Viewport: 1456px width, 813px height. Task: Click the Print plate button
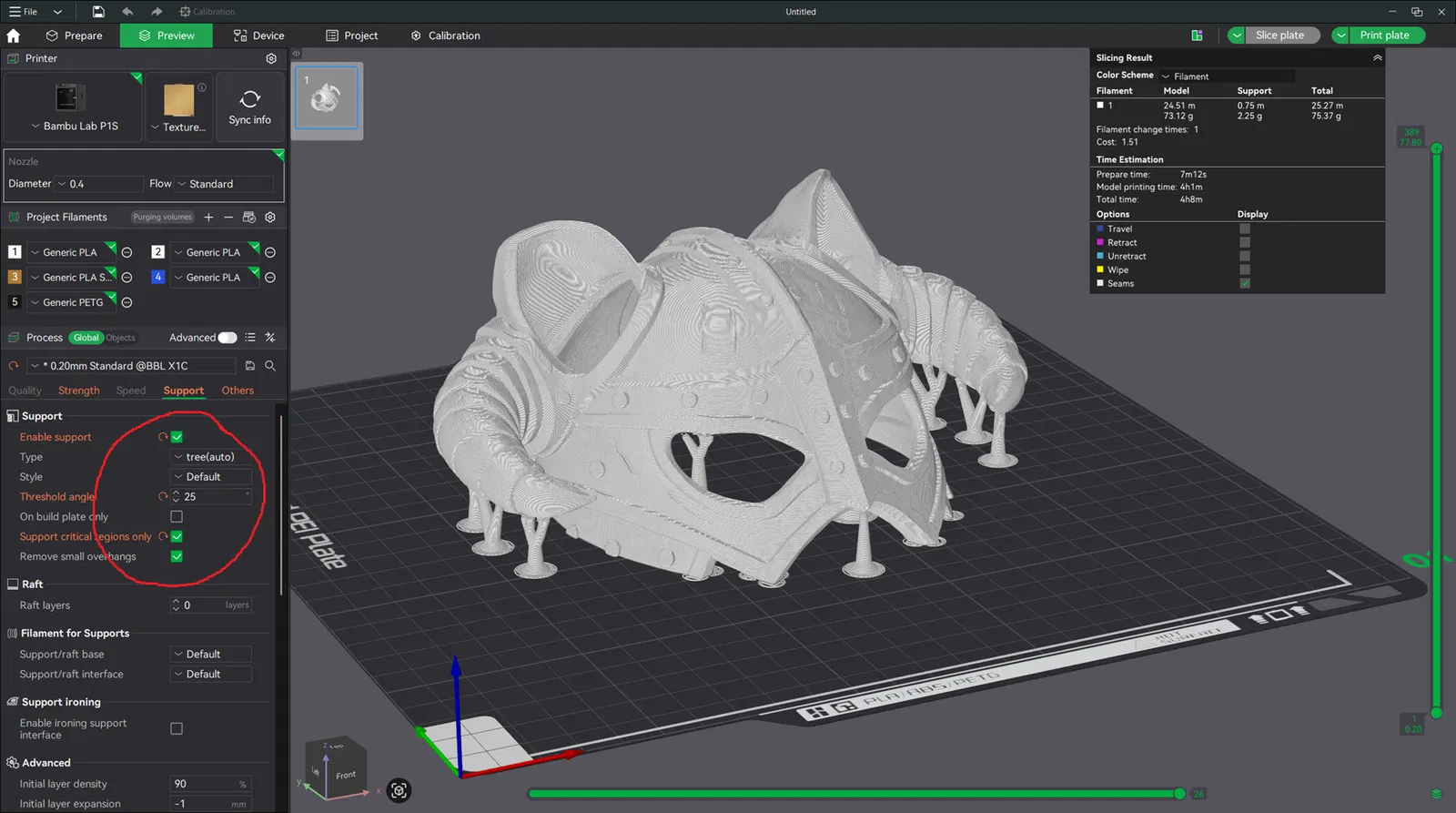tap(1384, 36)
